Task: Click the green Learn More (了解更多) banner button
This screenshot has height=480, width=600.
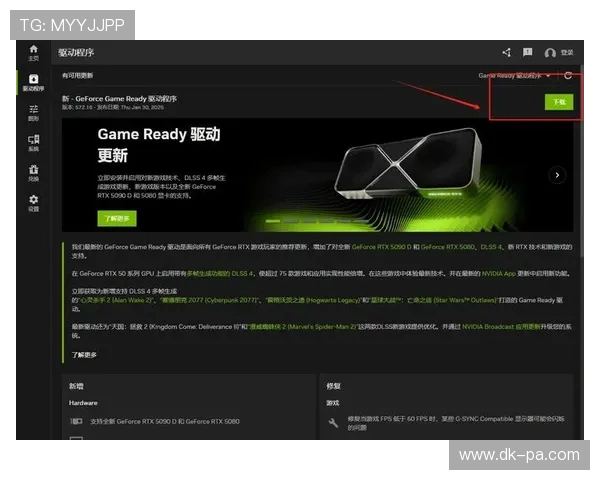Action: 117,218
